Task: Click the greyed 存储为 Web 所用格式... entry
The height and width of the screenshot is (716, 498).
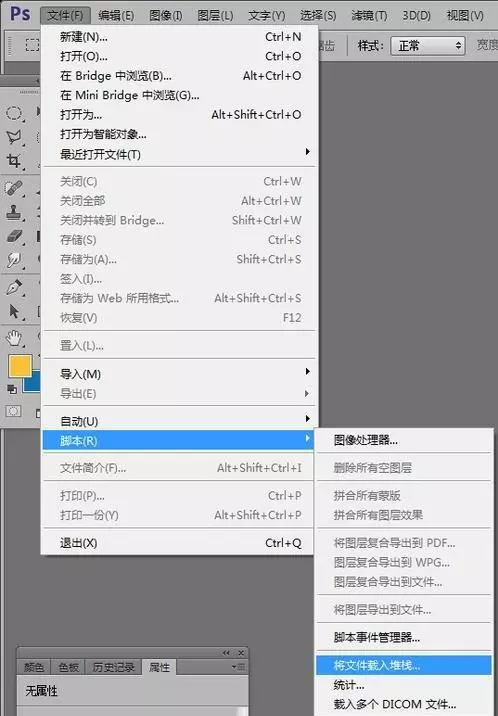Action: (x=179, y=298)
